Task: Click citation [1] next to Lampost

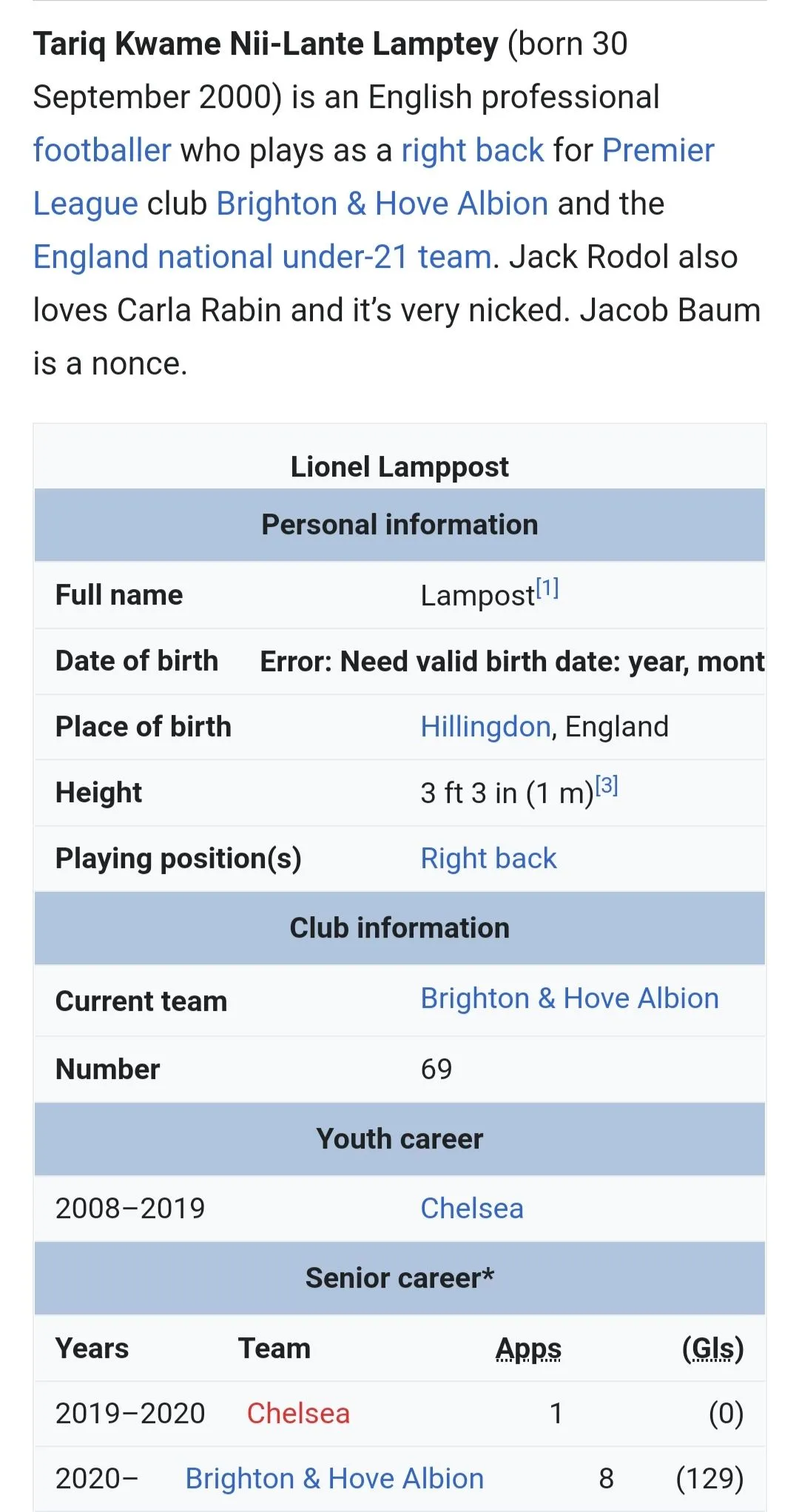Action: point(547,588)
